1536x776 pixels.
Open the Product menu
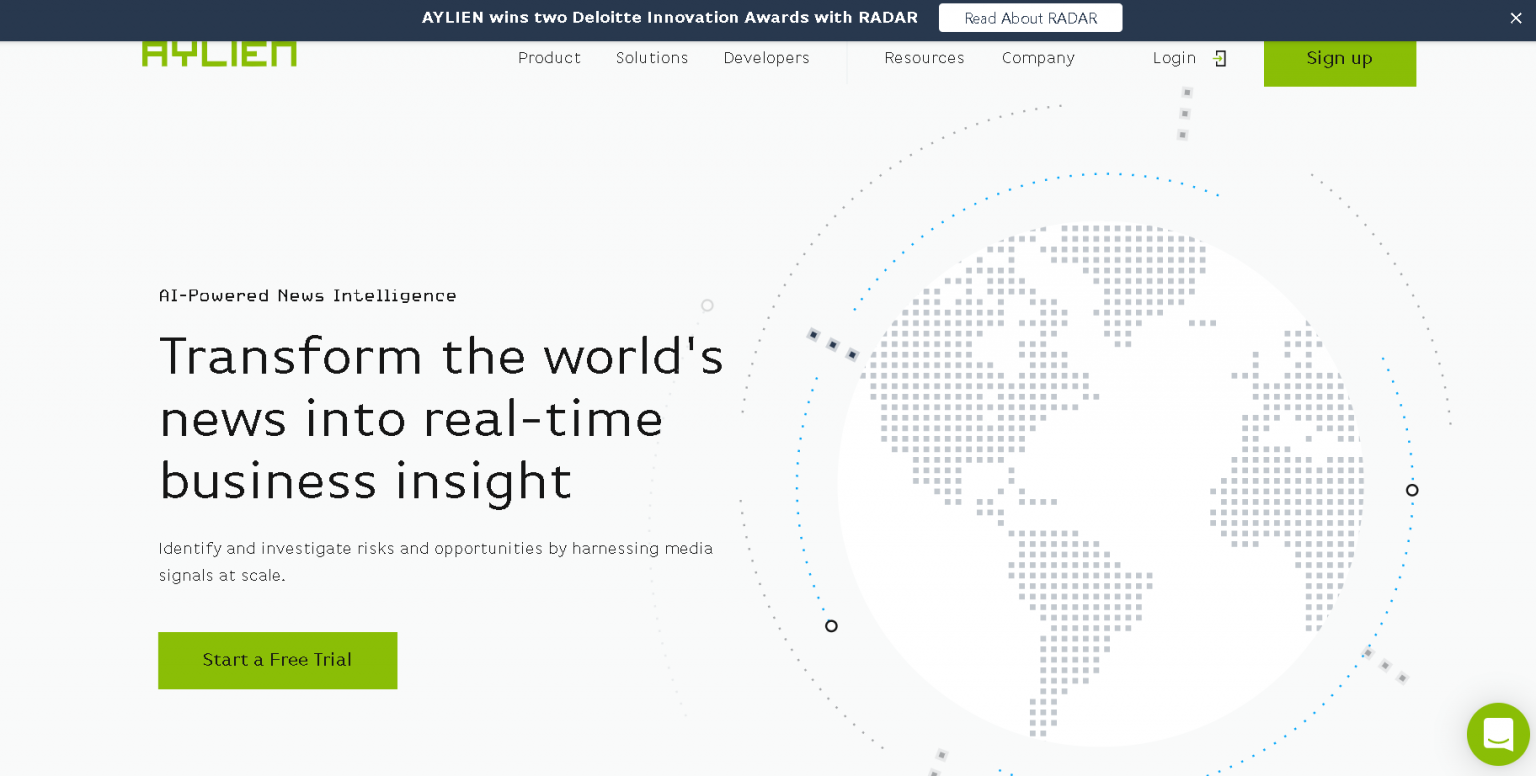point(549,58)
